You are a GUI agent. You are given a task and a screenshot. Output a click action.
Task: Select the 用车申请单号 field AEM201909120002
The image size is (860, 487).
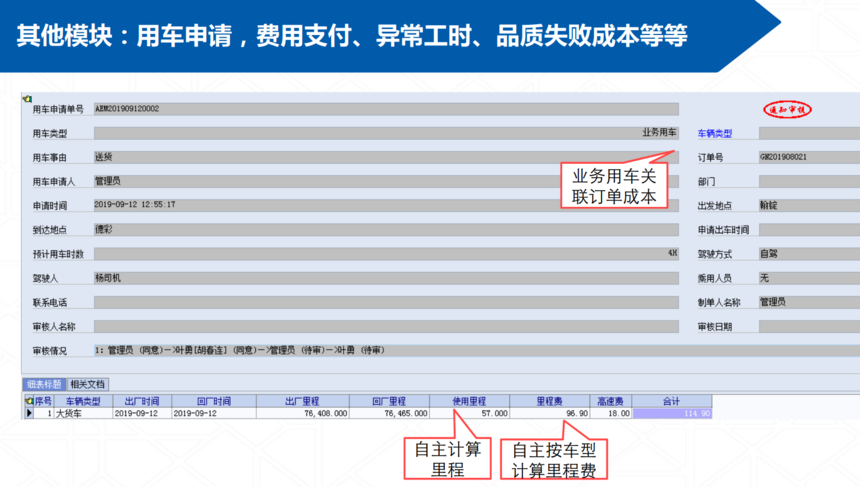tap(386, 109)
